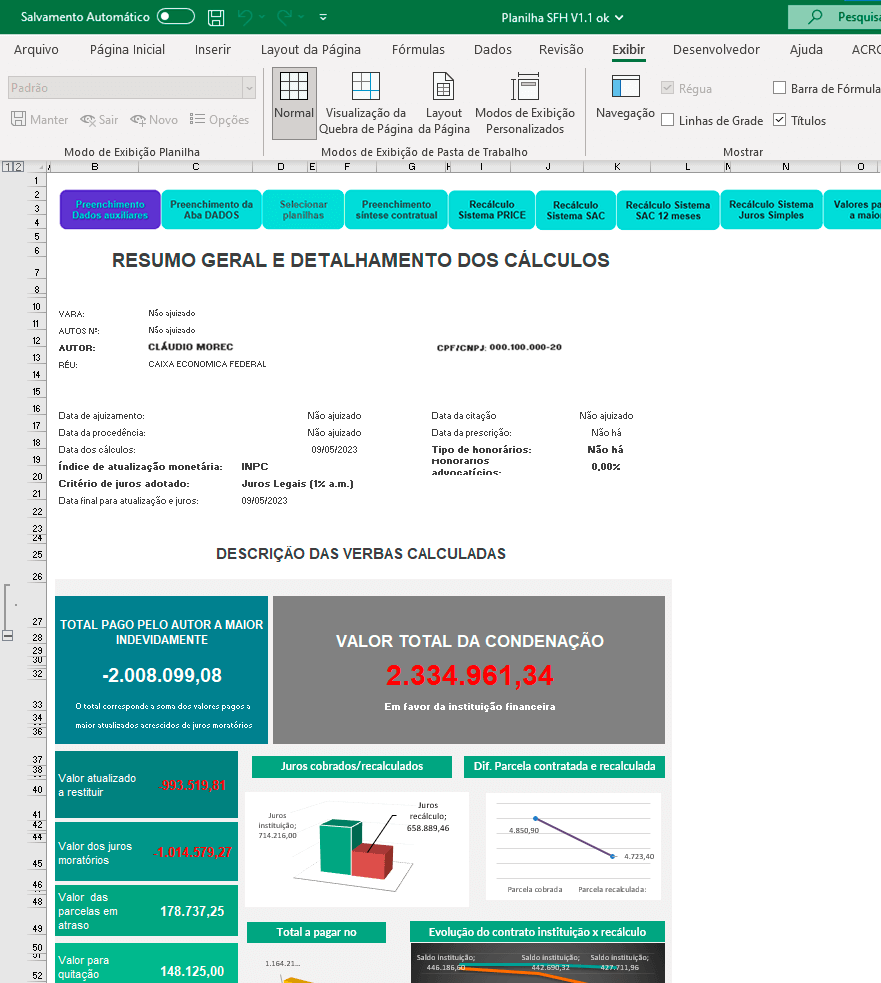Image resolution: width=881 pixels, height=983 pixels.
Task: Switch to the Inserir tab
Action: [x=213, y=50]
